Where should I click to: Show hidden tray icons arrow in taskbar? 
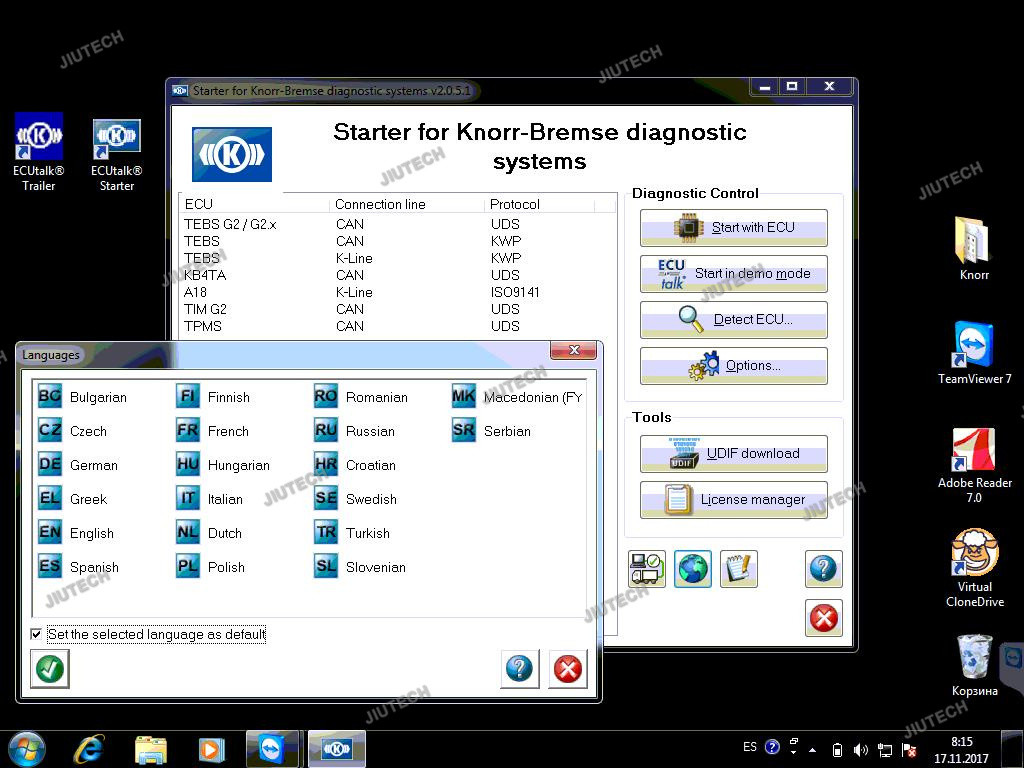pos(813,749)
